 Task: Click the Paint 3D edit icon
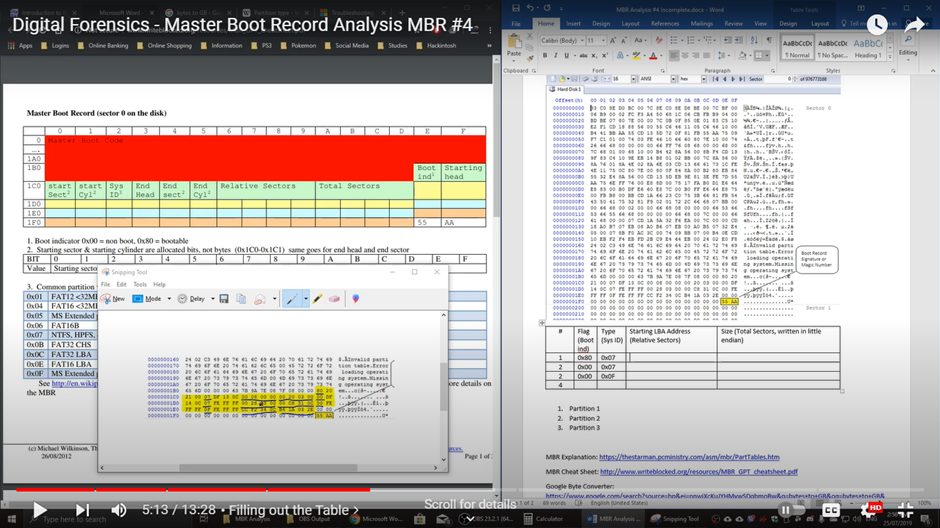pyautogui.click(x=355, y=298)
